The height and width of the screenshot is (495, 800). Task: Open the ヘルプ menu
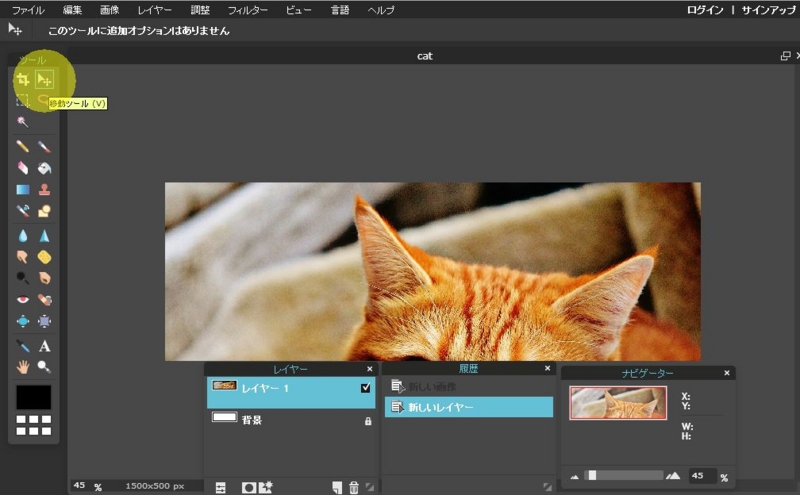381,10
